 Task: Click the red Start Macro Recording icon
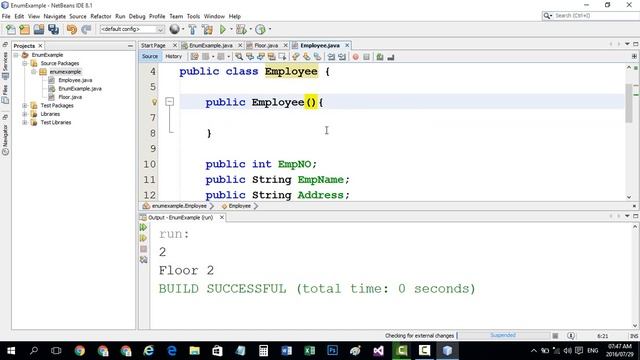pyautogui.click(x=356, y=57)
